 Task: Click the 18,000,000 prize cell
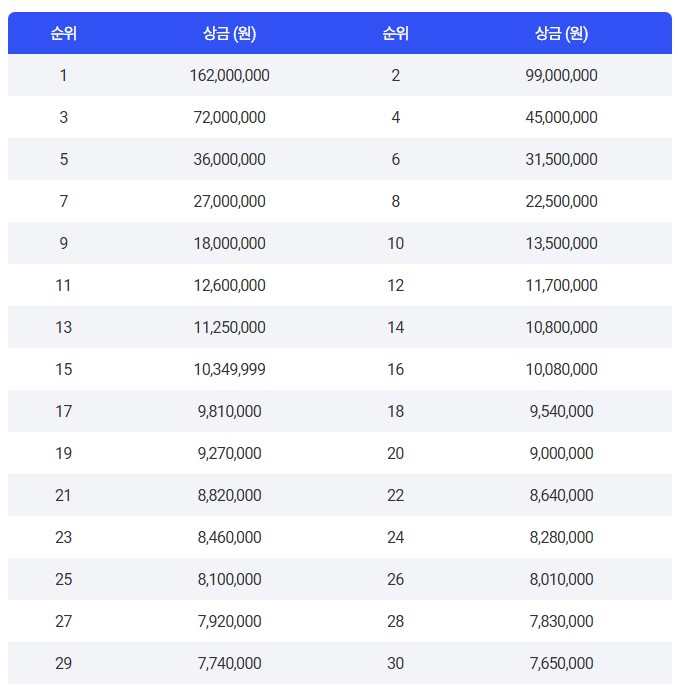click(x=229, y=243)
